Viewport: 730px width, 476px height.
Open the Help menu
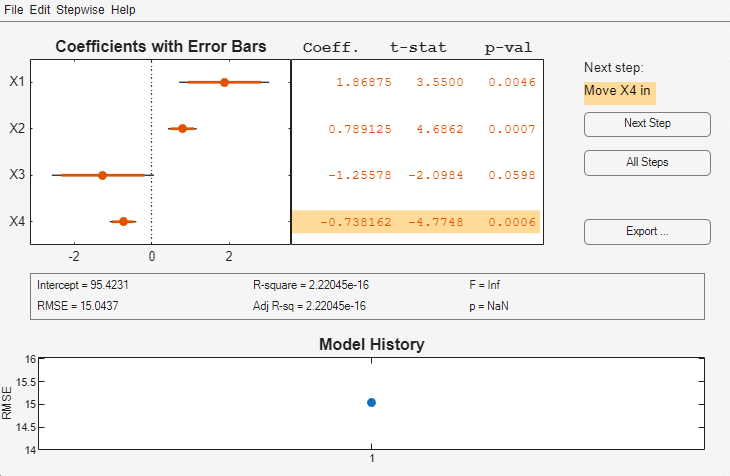pyautogui.click(x=124, y=10)
